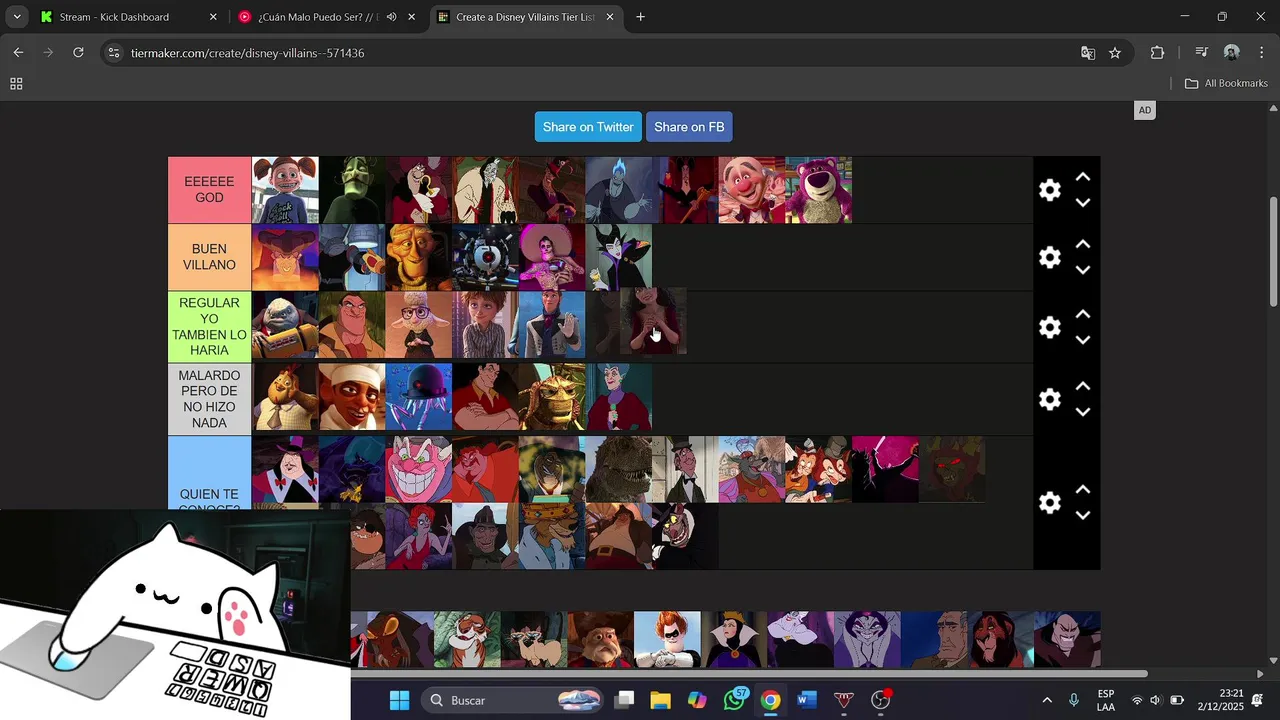1280x720 pixels.
Task: Close the Disney Villains Tier List tab
Action: tap(610, 17)
